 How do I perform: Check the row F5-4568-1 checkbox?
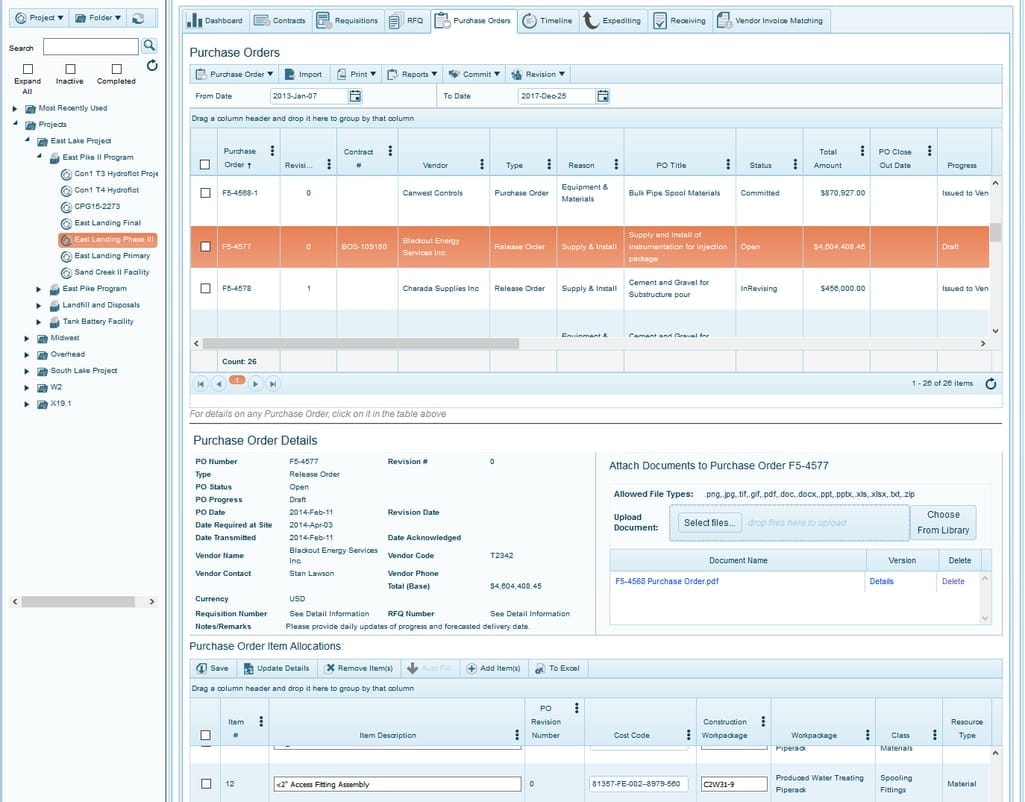[x=205, y=193]
